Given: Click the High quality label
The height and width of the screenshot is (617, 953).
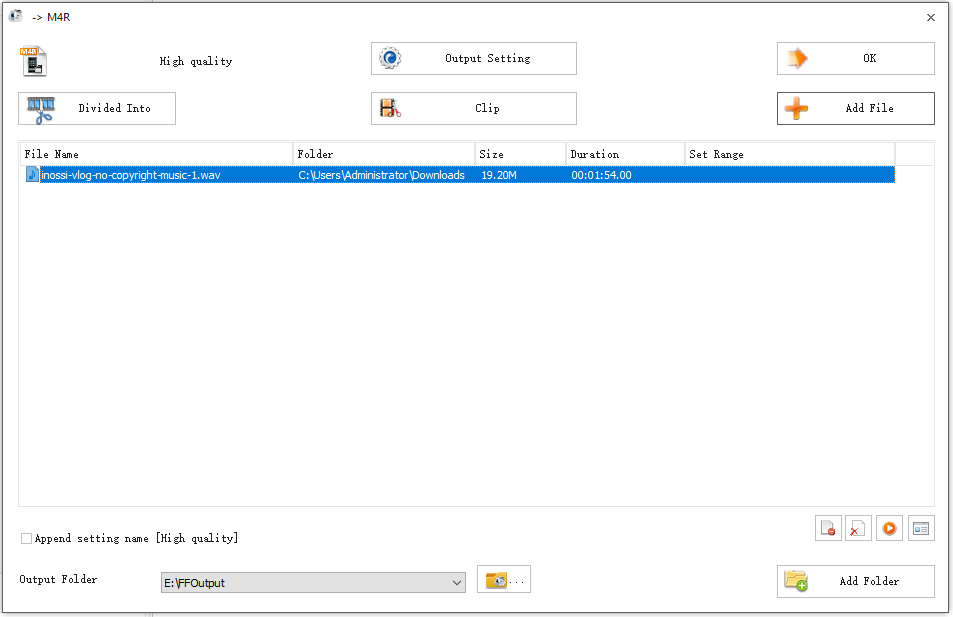Looking at the screenshot, I should point(196,61).
